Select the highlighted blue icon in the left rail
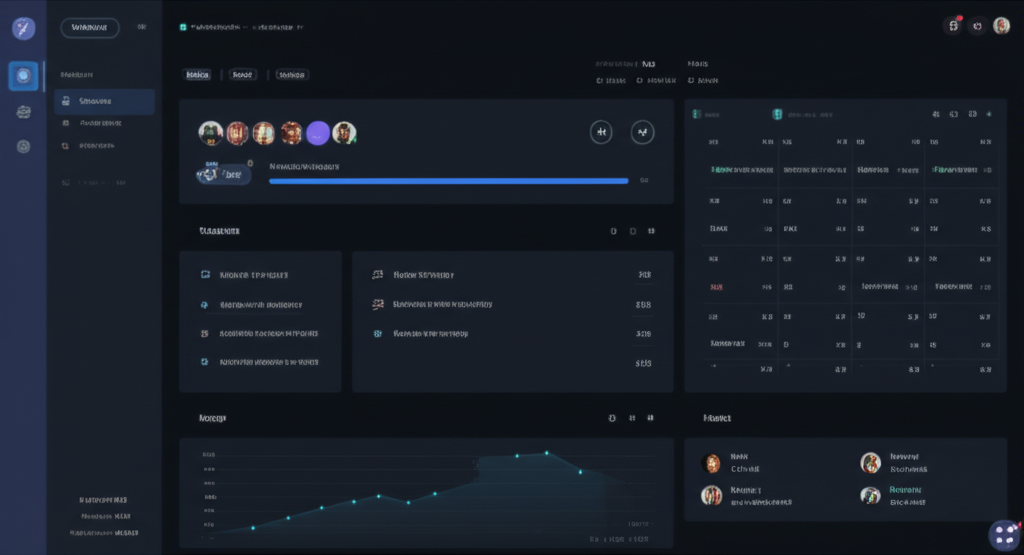Image resolution: width=1024 pixels, height=555 pixels. point(23,75)
